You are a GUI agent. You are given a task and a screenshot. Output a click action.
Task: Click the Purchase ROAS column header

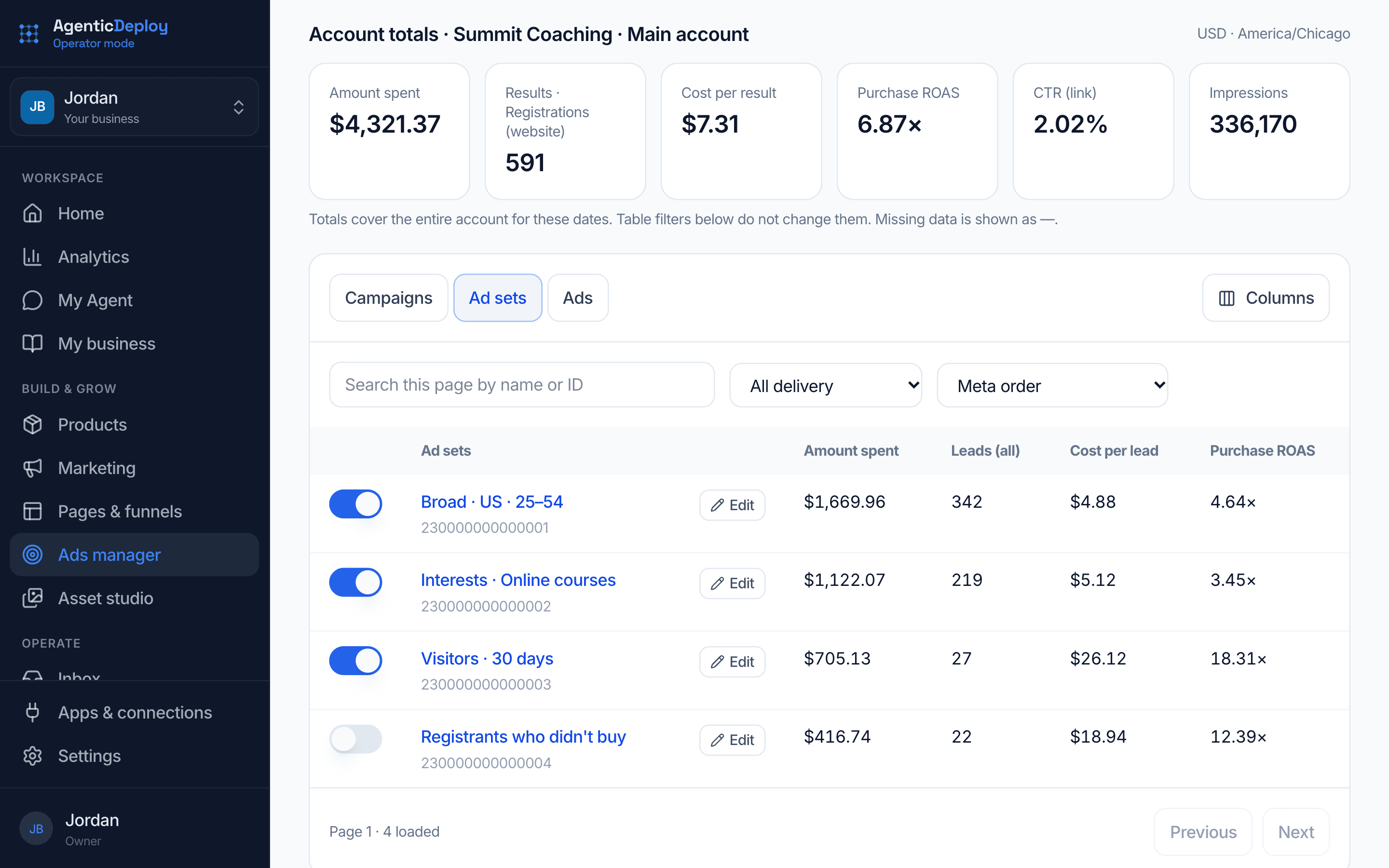(1262, 451)
